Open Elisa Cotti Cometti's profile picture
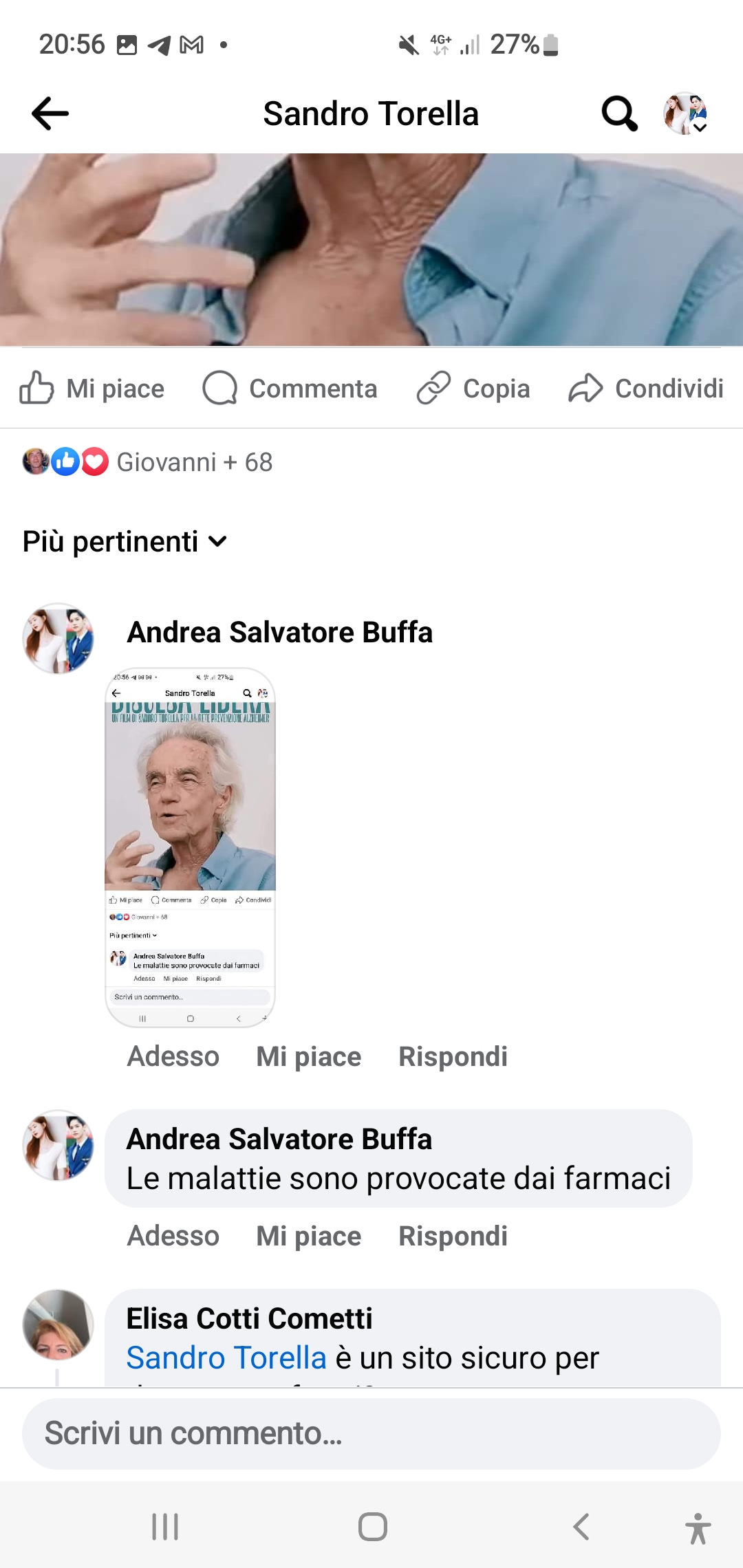Image resolution: width=743 pixels, height=1568 pixels. (x=58, y=1325)
